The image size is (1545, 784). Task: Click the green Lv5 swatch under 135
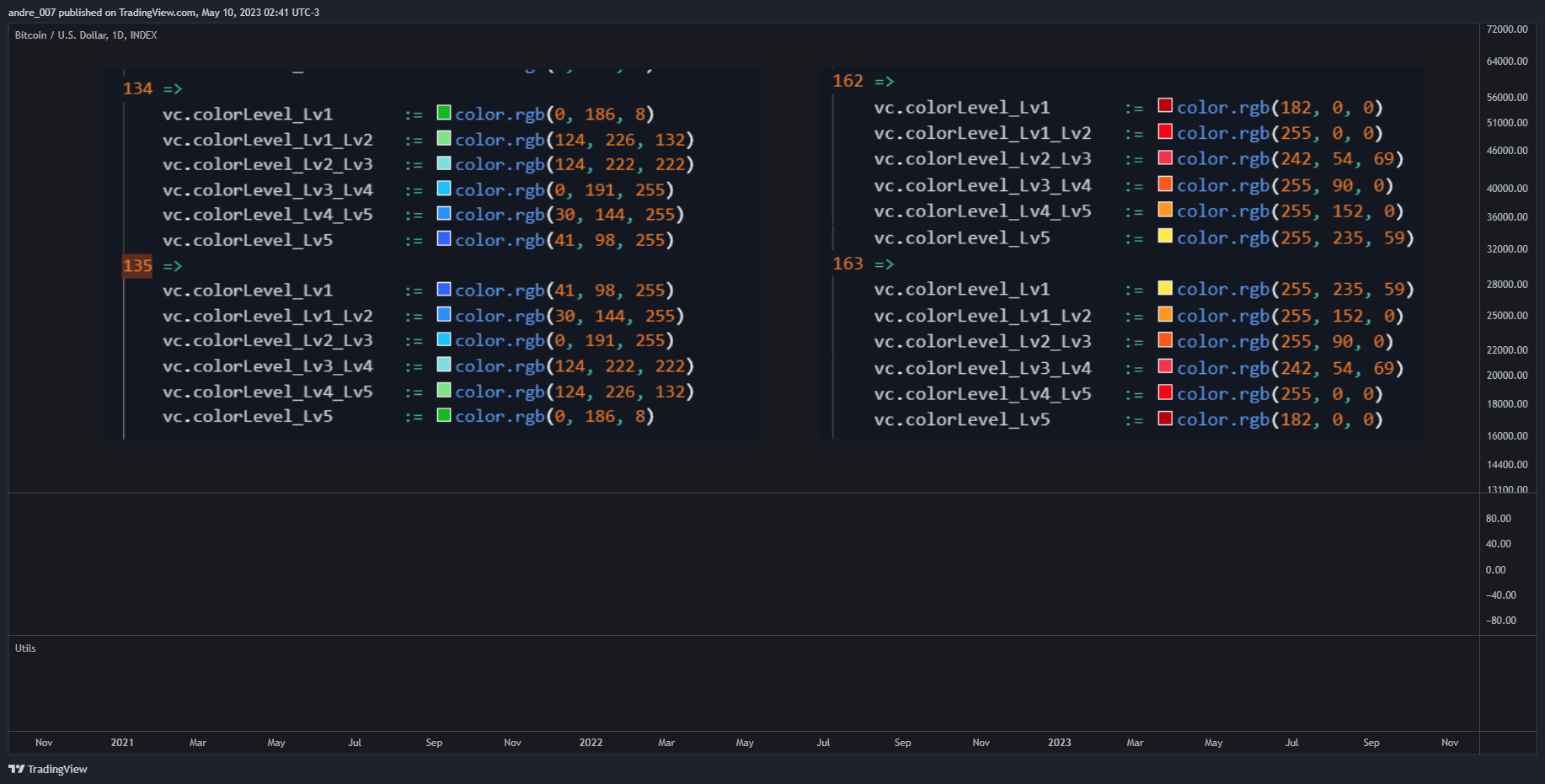point(444,415)
